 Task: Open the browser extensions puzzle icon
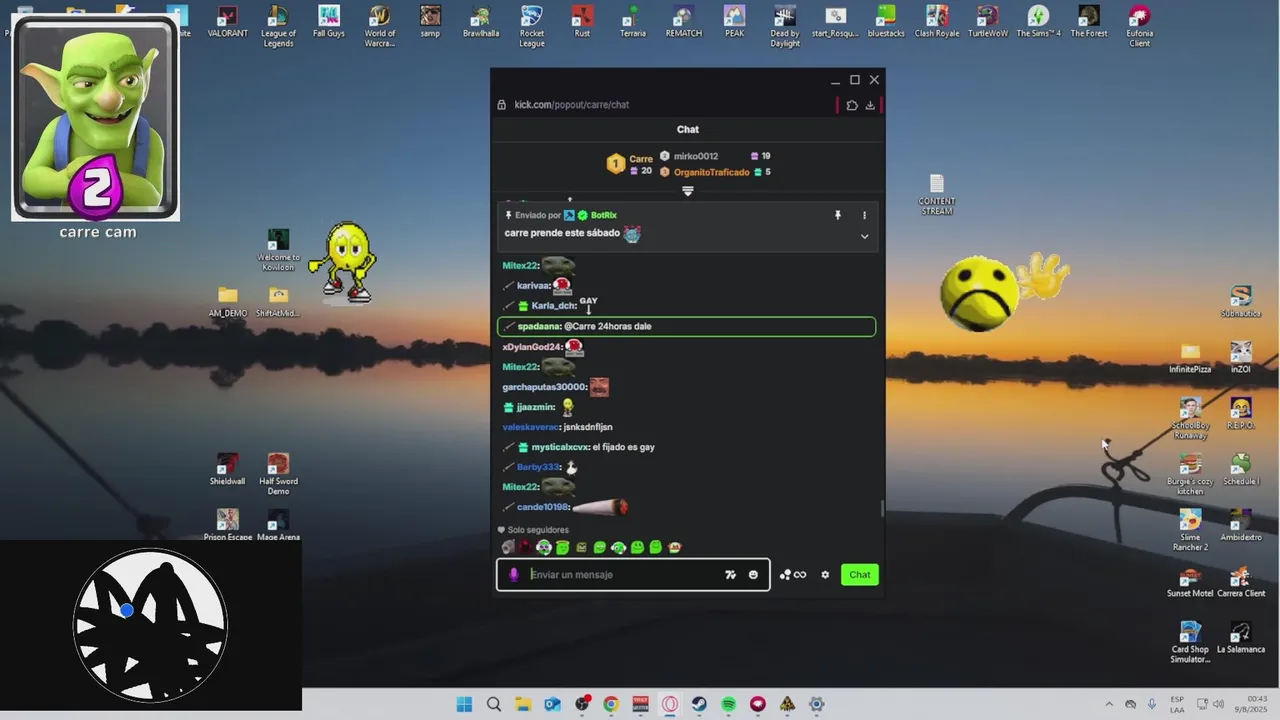point(852,105)
